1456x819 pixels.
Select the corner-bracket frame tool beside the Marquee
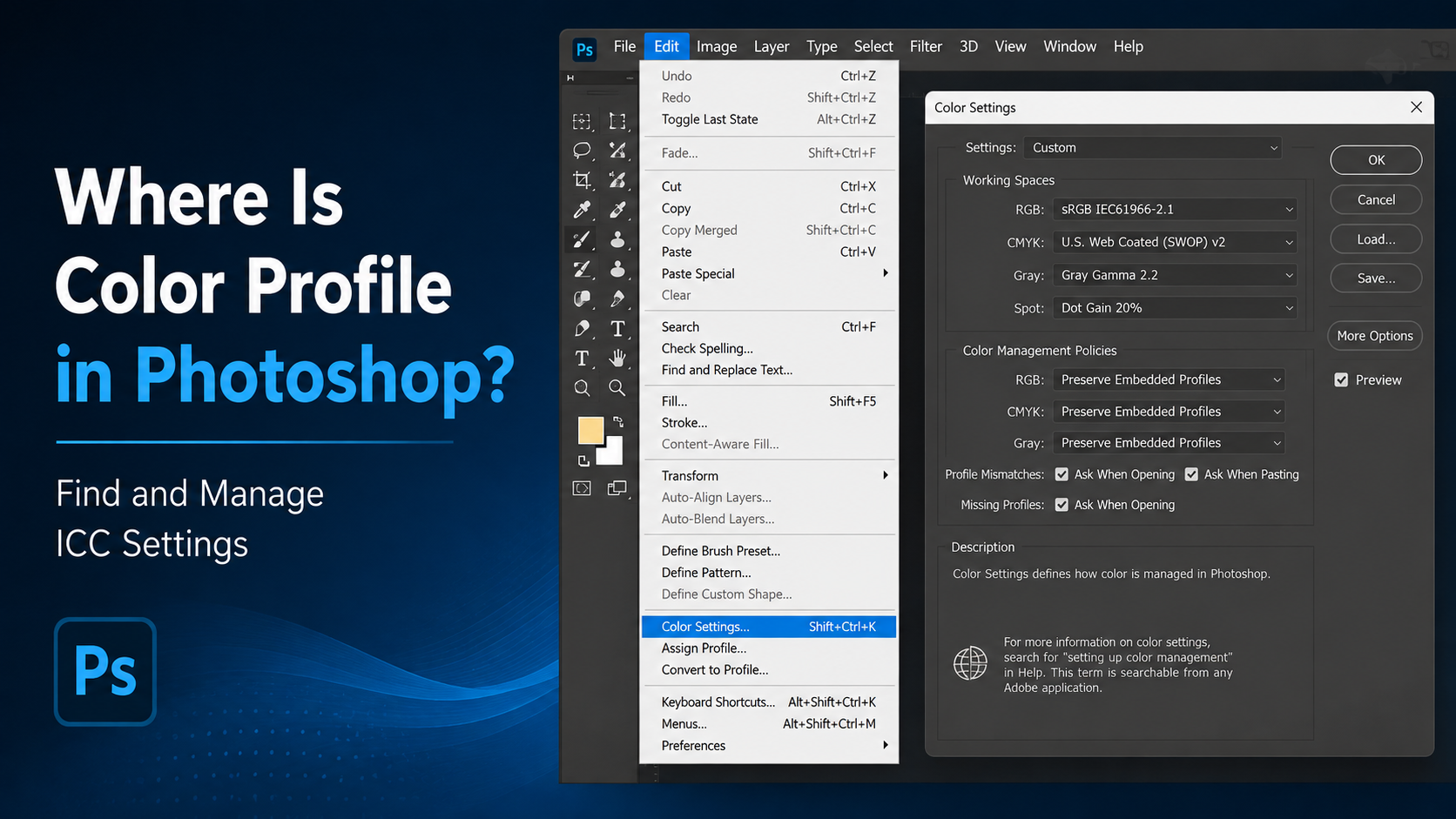(x=617, y=121)
